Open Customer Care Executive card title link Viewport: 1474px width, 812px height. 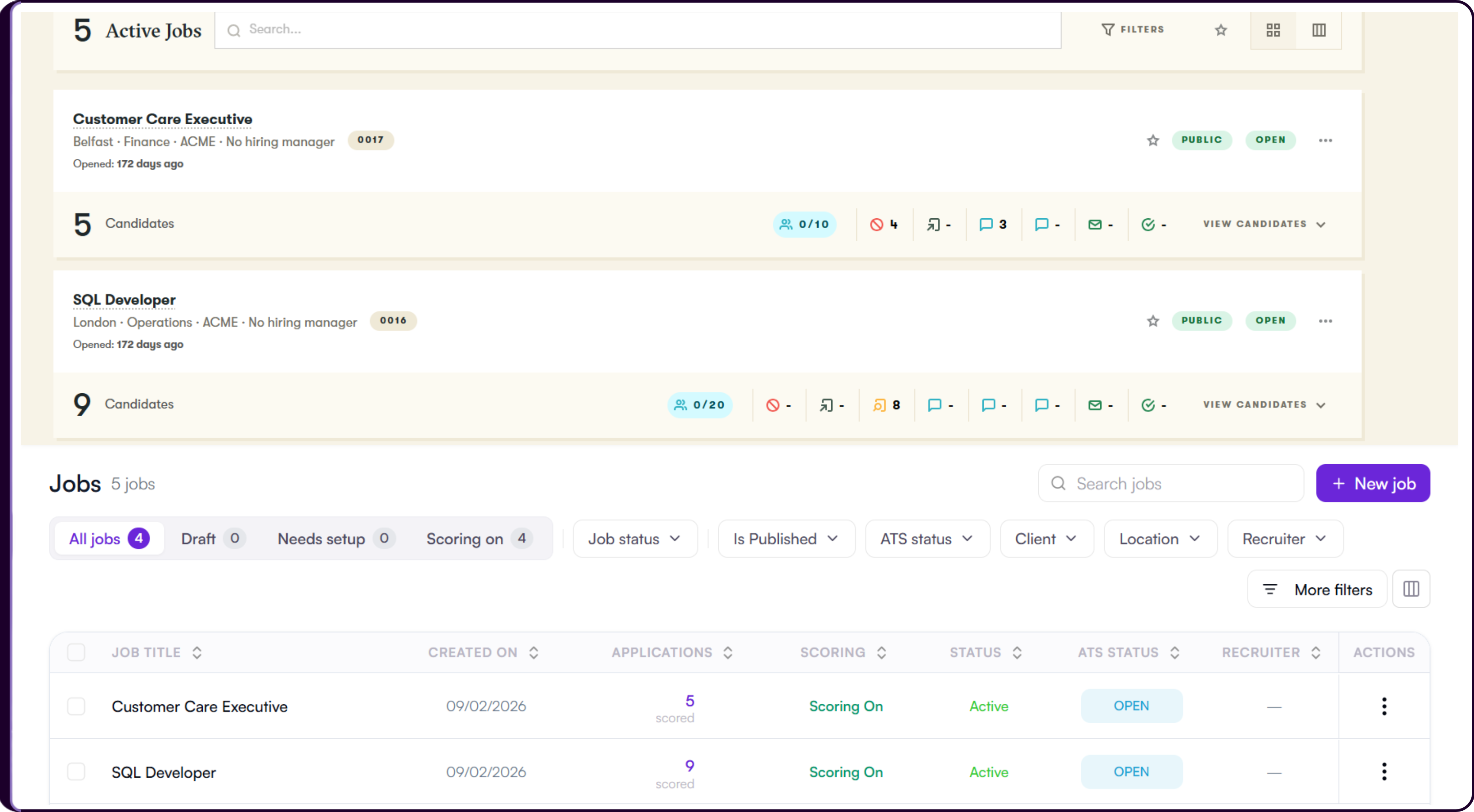[x=162, y=119]
